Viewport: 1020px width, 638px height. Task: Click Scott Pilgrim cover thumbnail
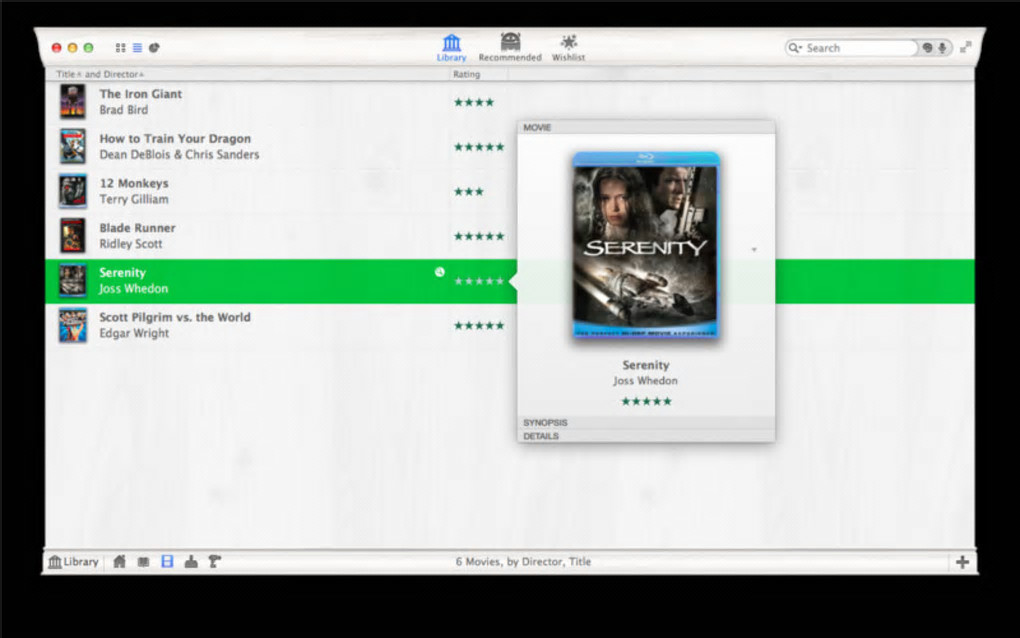[73, 325]
